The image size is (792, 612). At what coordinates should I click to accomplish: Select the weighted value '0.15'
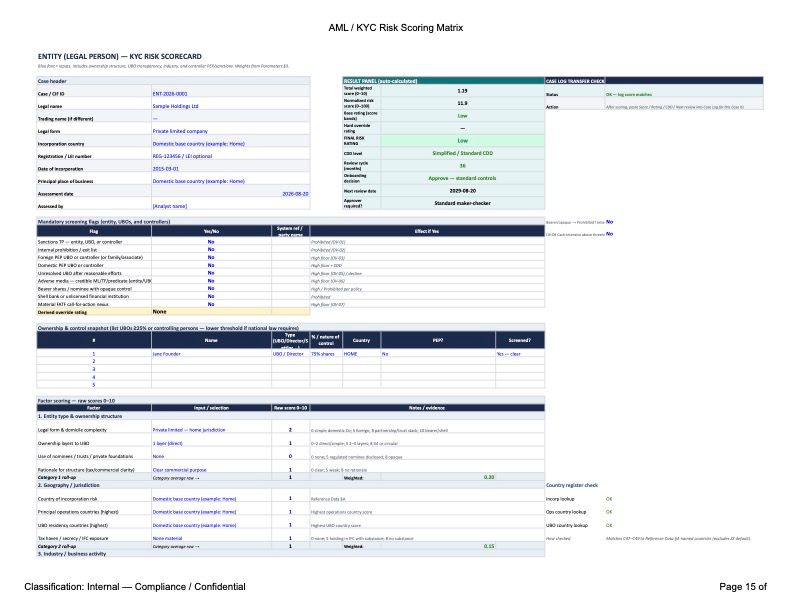point(489,546)
